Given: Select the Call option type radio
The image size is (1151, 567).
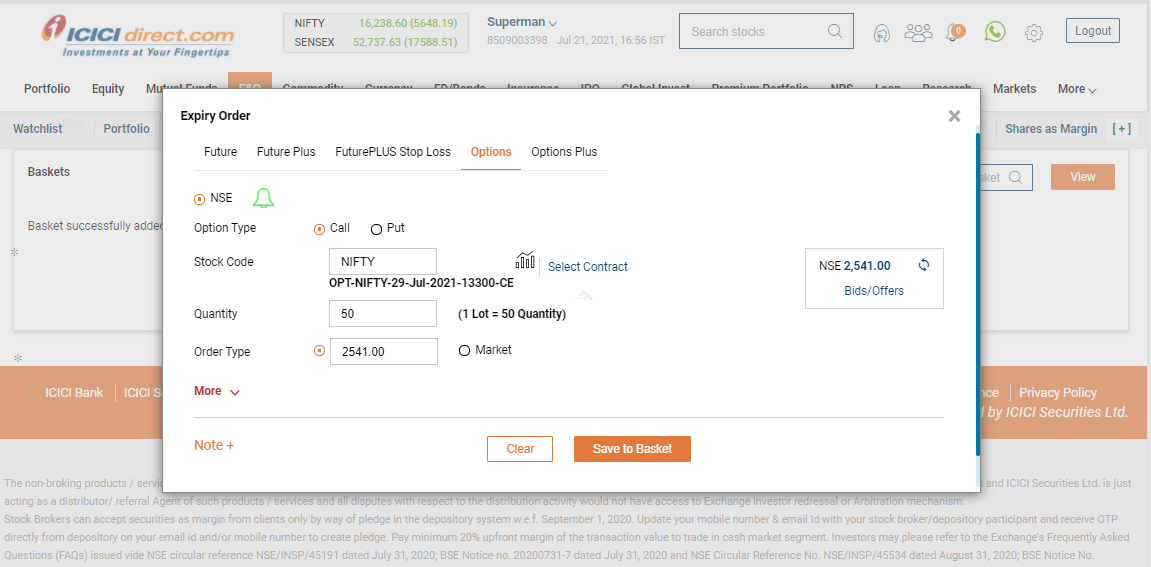Looking at the screenshot, I should click(x=320, y=229).
